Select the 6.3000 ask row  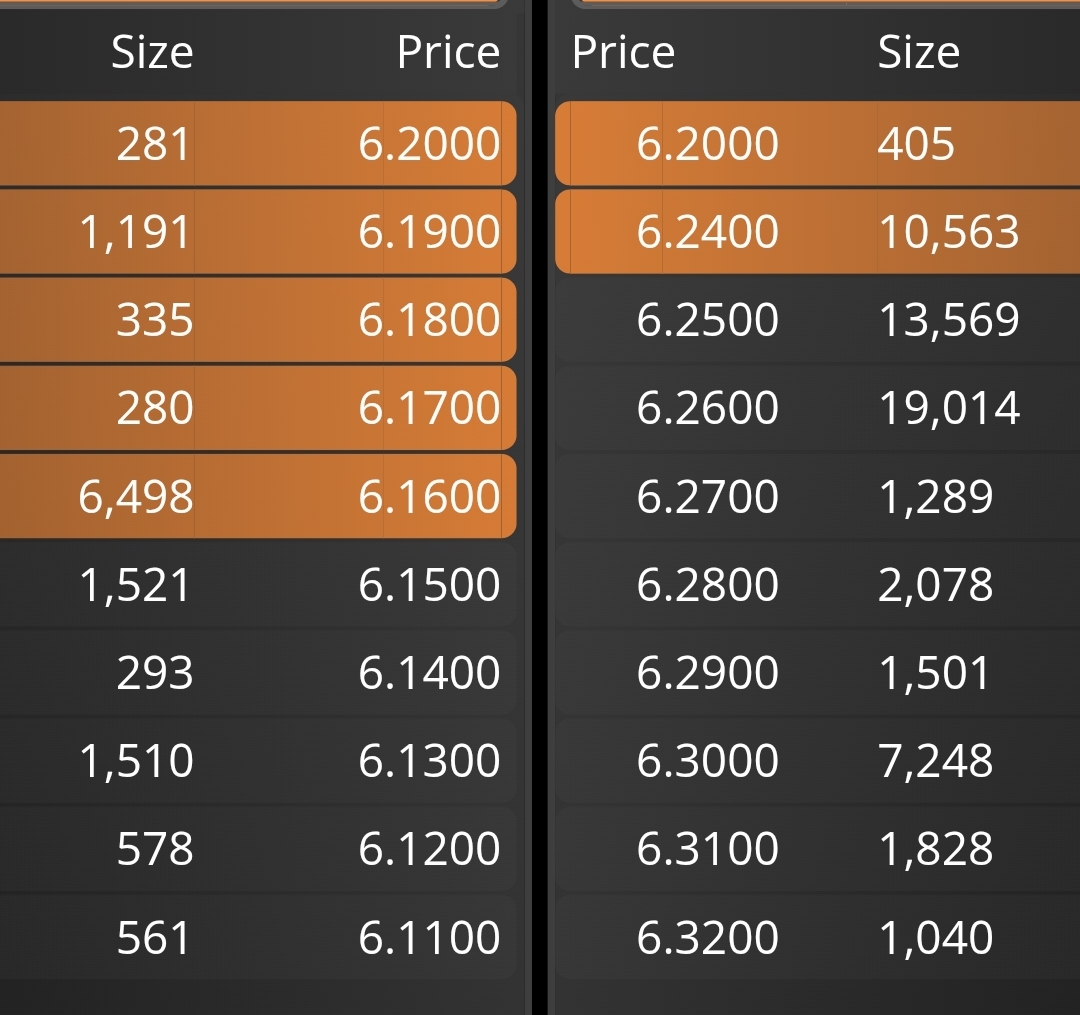coord(818,761)
